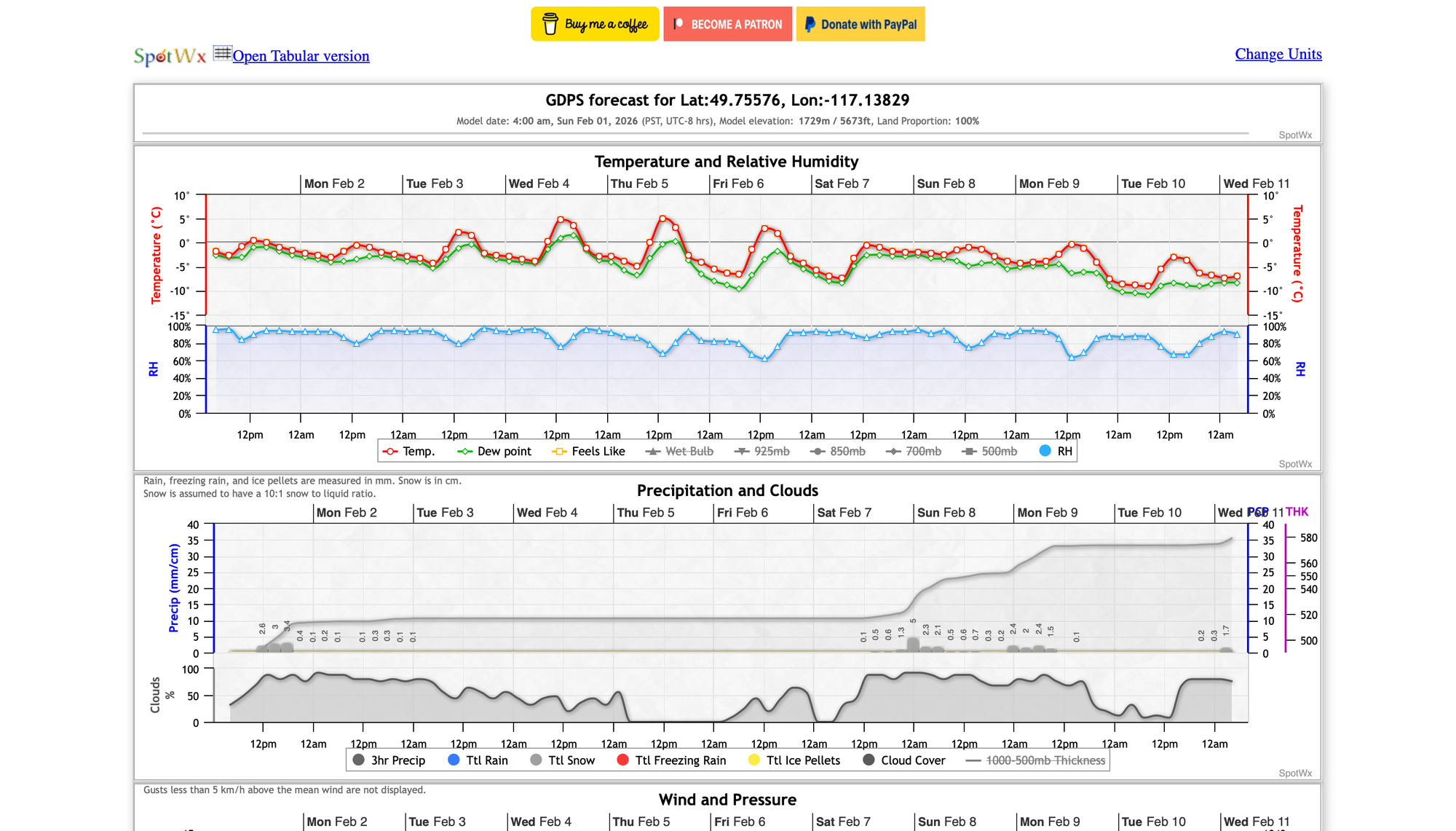Hide the Cloud Cover series
1456x831 pixels.
tap(904, 760)
